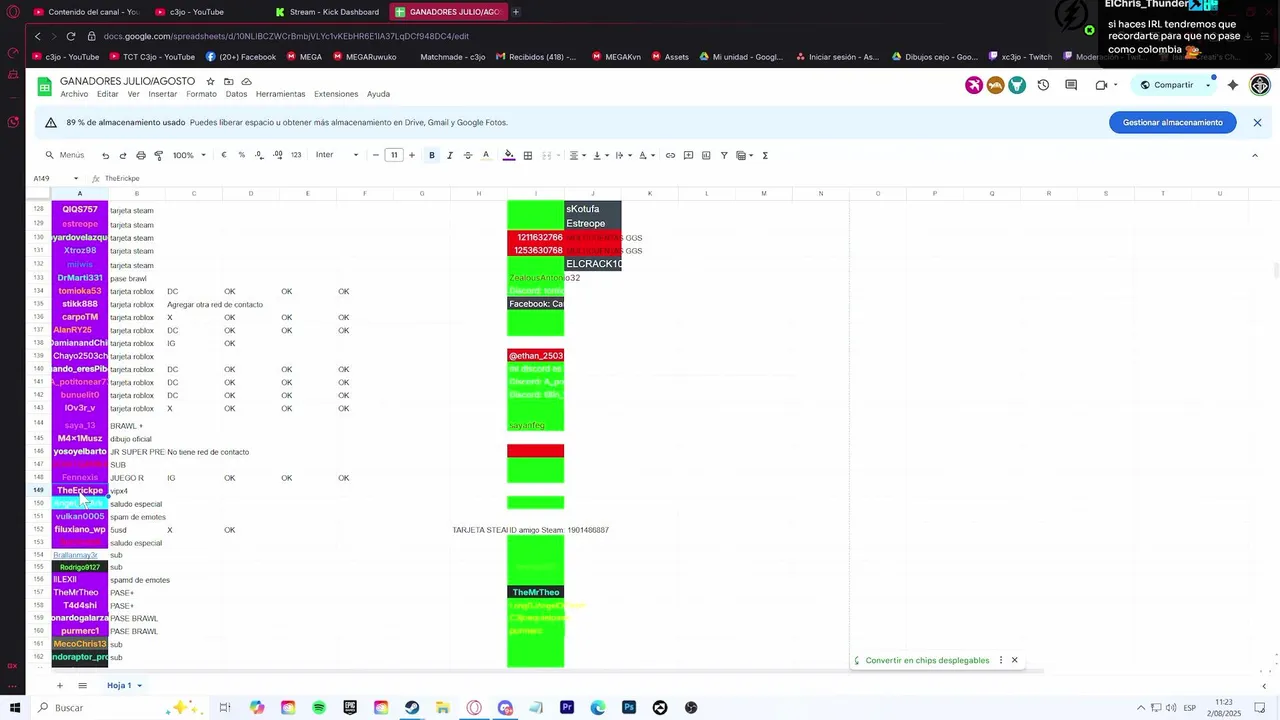Open the text color picker
Image resolution: width=1280 pixels, height=720 pixels.
[x=486, y=155]
